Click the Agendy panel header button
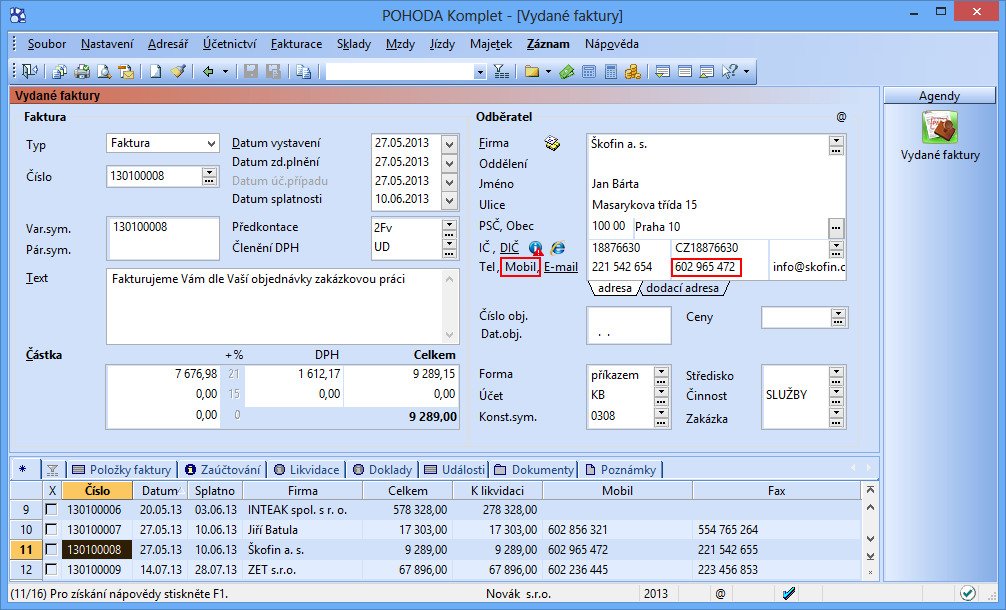1006x610 pixels. [x=939, y=96]
